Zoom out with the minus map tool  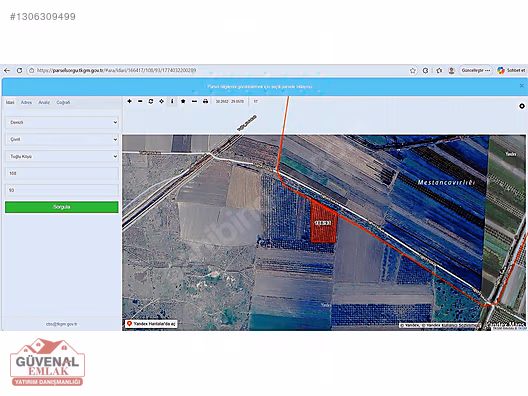click(x=140, y=101)
